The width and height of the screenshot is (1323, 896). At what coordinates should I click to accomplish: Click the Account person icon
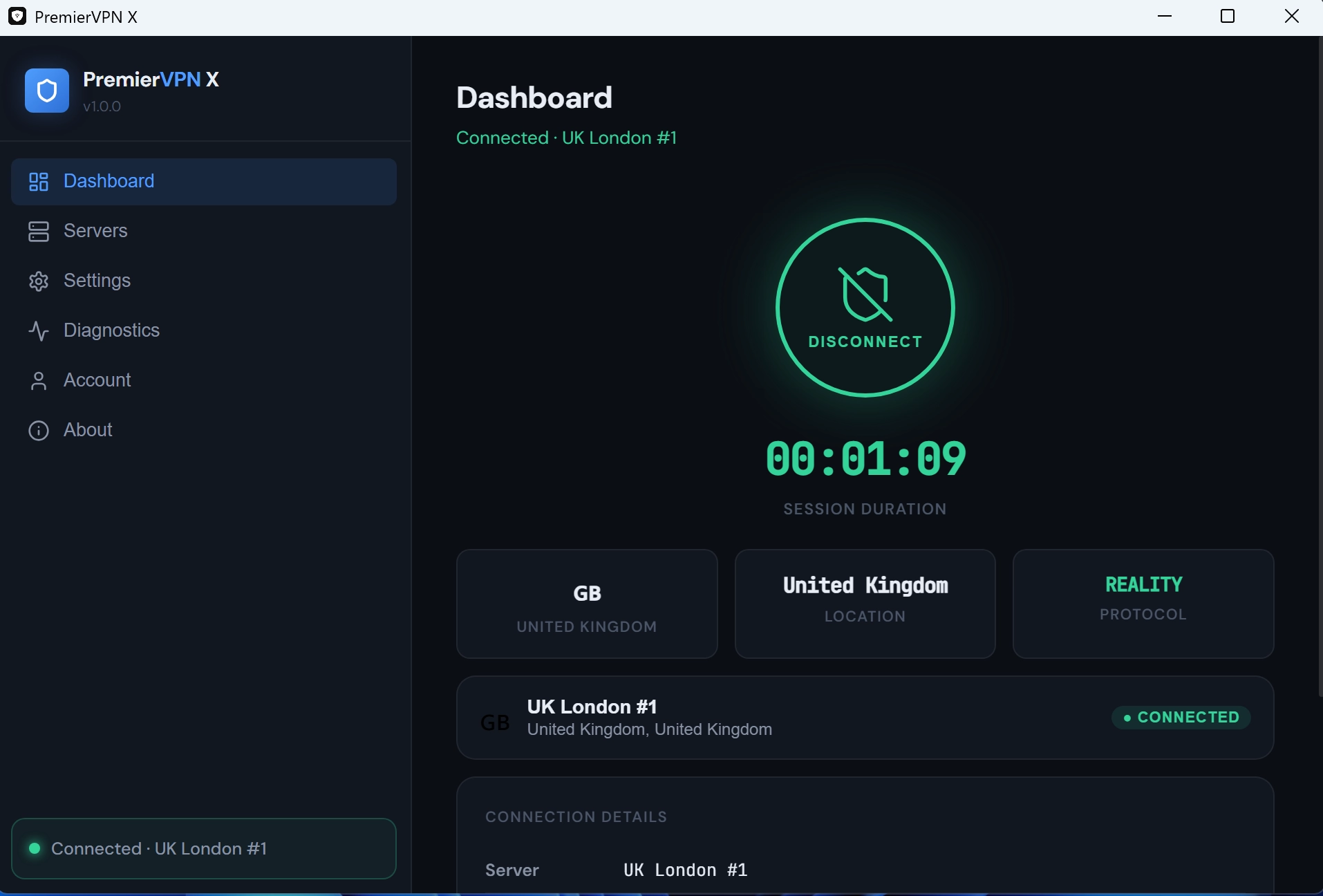tap(38, 380)
